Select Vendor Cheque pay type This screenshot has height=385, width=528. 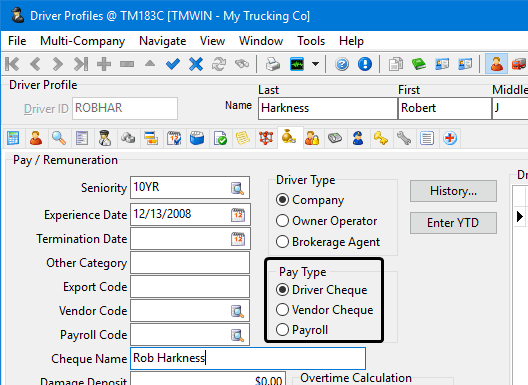[x=324, y=310]
